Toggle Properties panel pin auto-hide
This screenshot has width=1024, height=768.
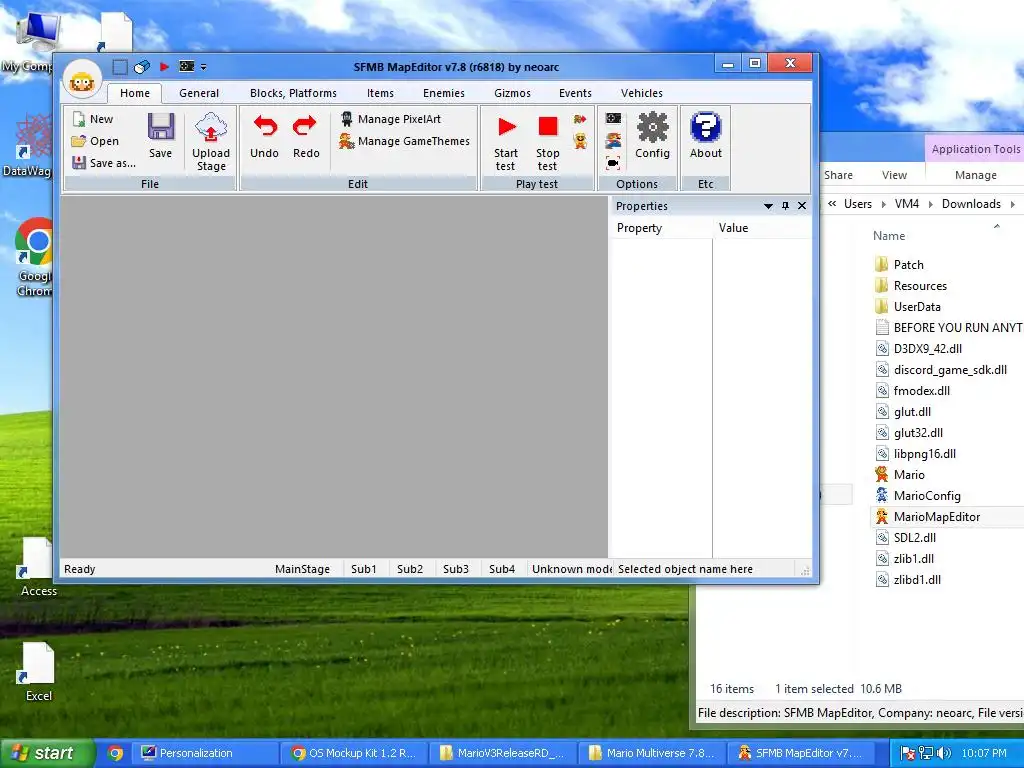(786, 206)
